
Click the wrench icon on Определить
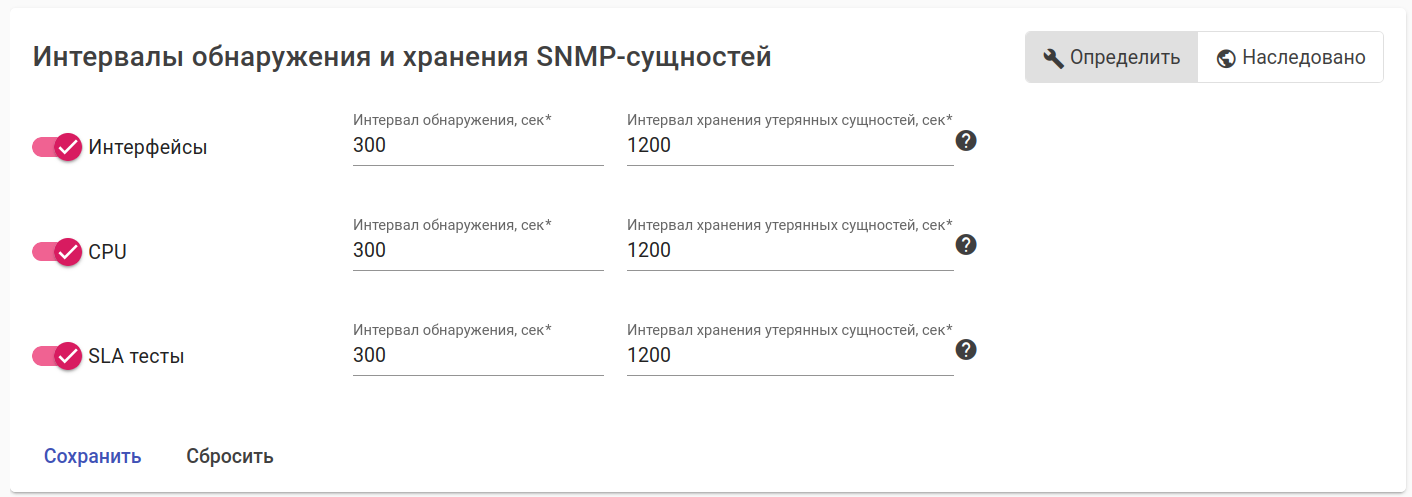tap(1053, 58)
